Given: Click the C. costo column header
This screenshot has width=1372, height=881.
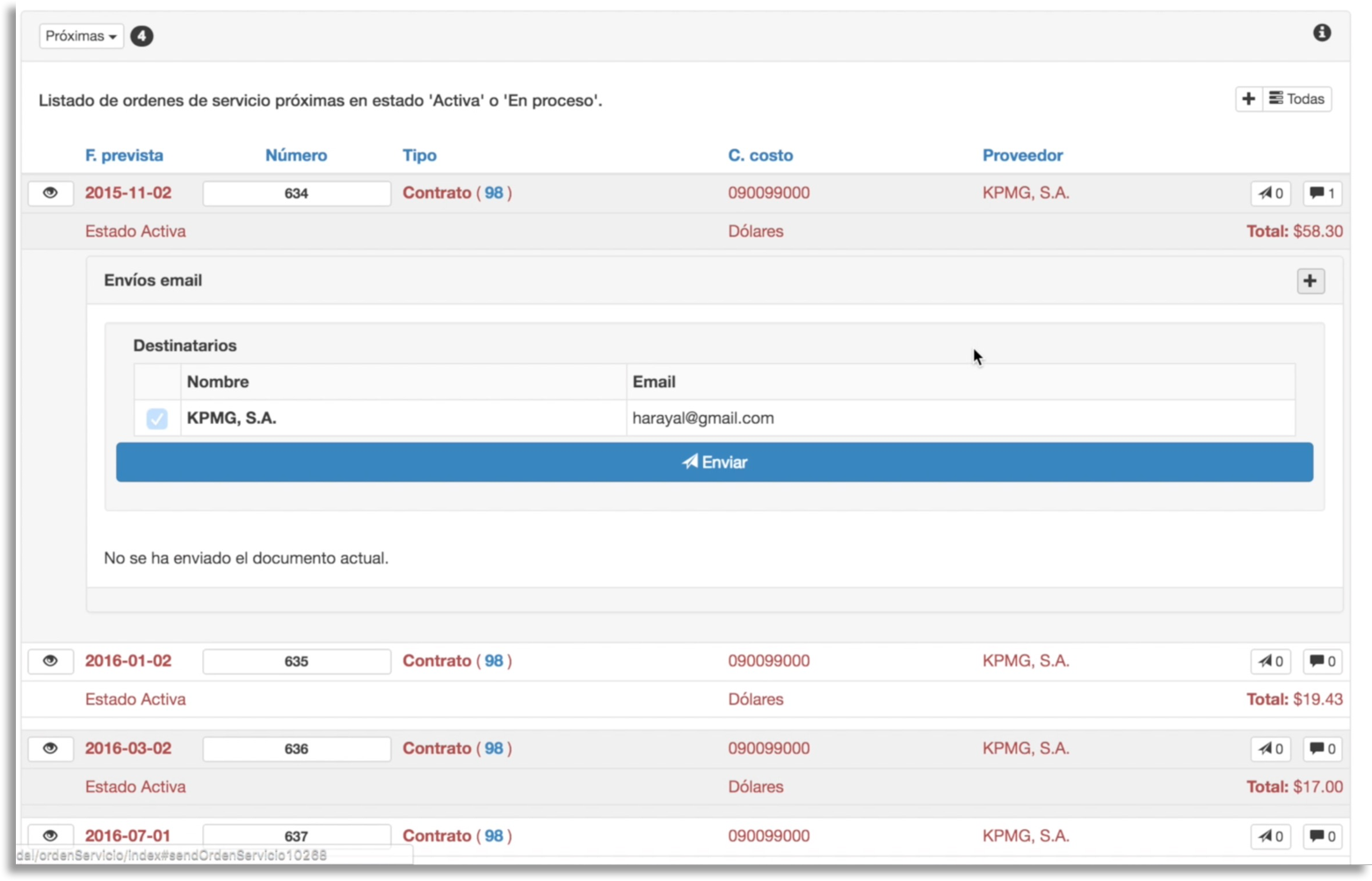Looking at the screenshot, I should point(760,156).
